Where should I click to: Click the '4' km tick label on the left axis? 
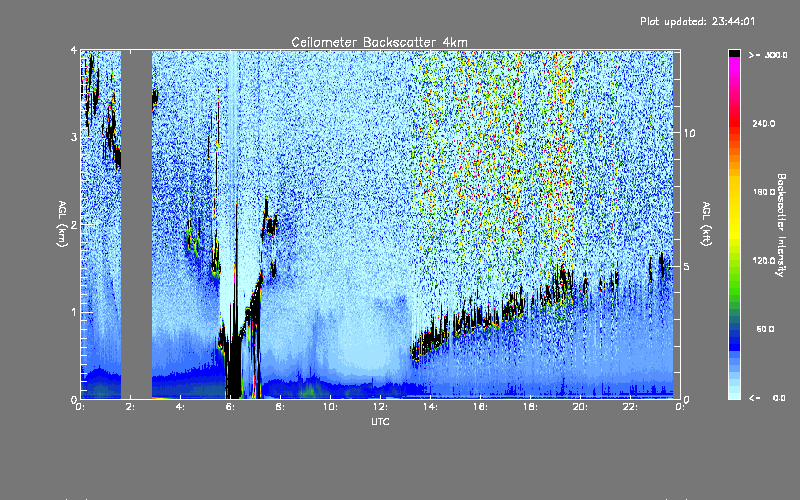point(74,50)
